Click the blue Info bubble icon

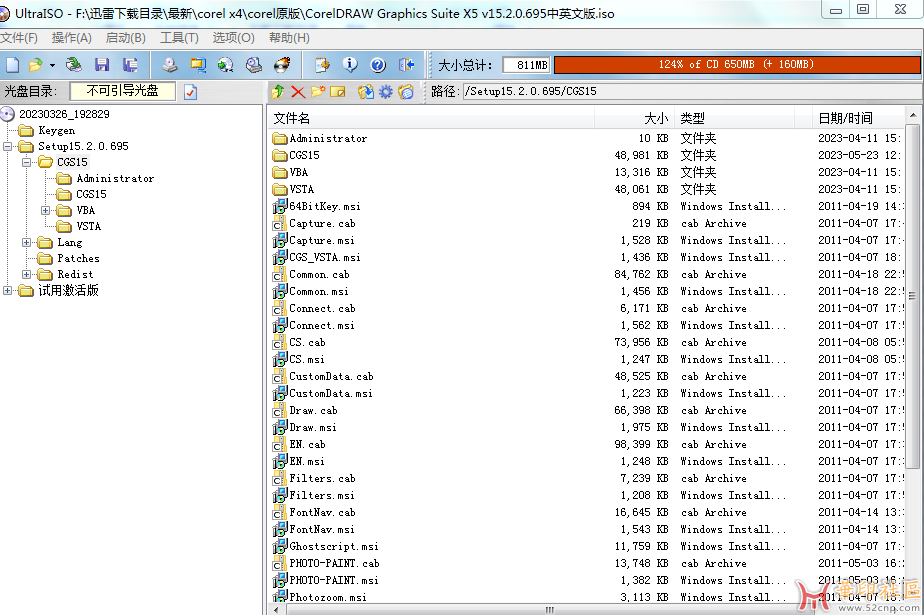(x=350, y=65)
